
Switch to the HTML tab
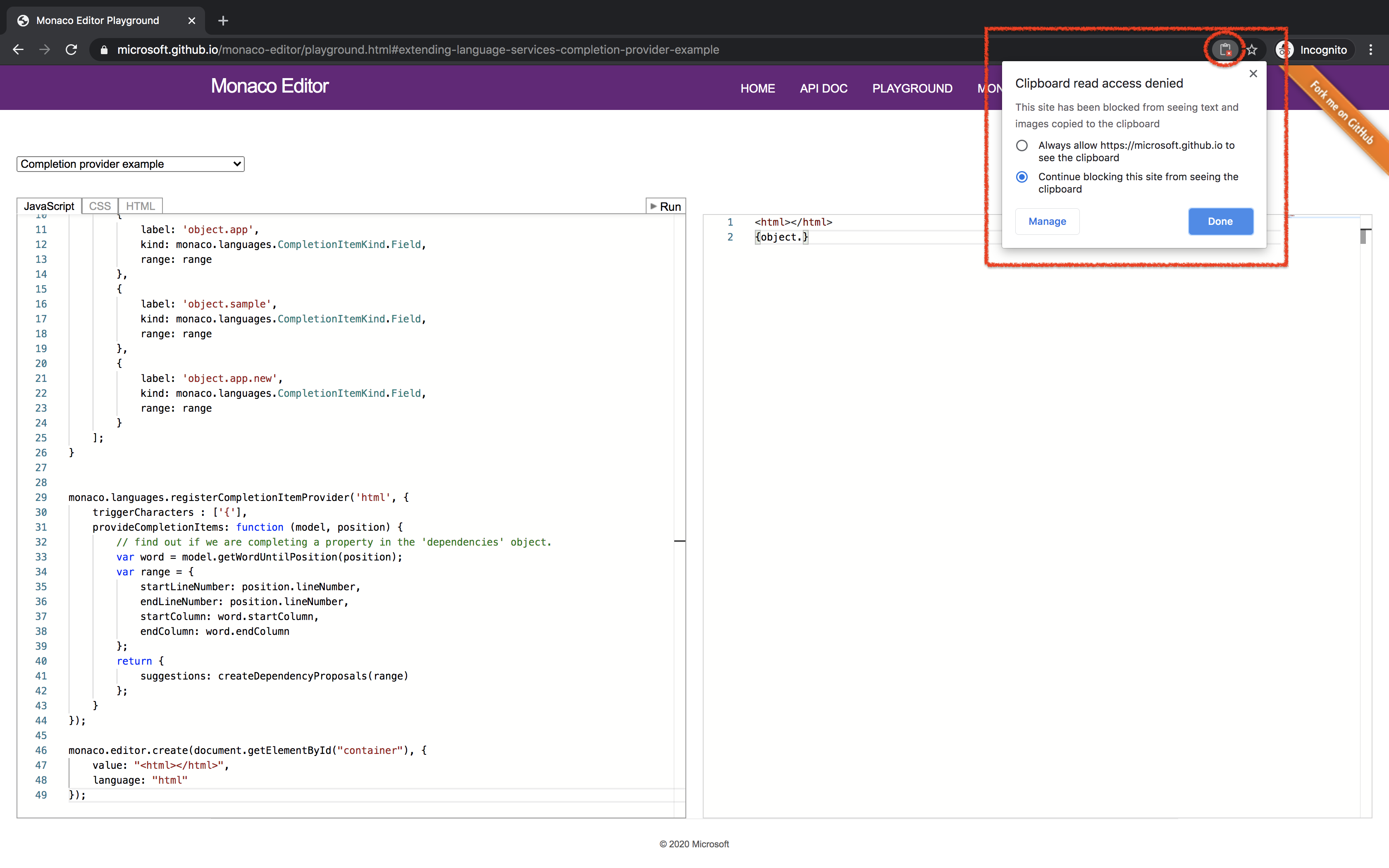point(140,206)
